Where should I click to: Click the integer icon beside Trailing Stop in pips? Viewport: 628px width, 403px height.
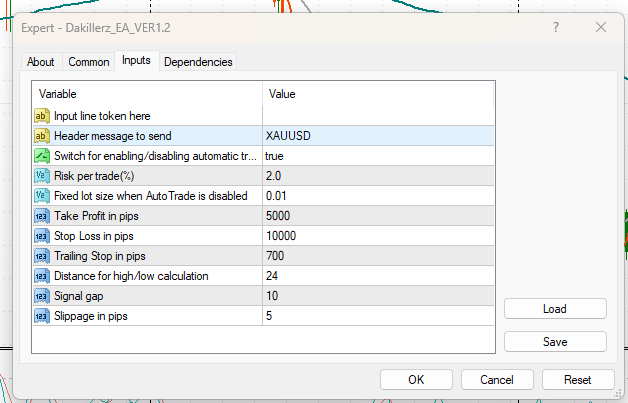(x=42, y=256)
